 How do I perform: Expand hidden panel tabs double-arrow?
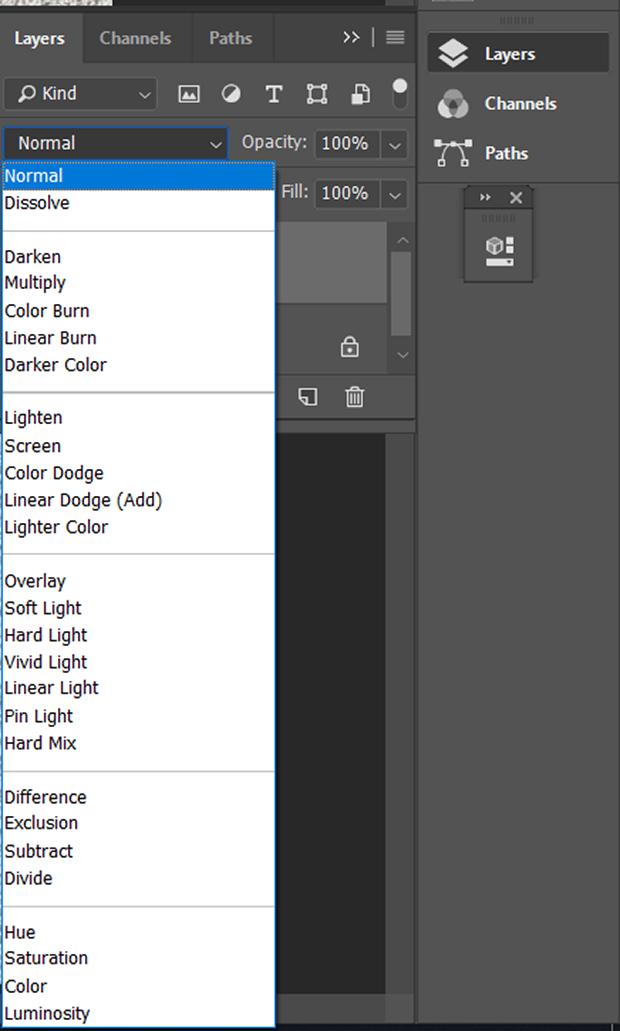click(x=351, y=37)
